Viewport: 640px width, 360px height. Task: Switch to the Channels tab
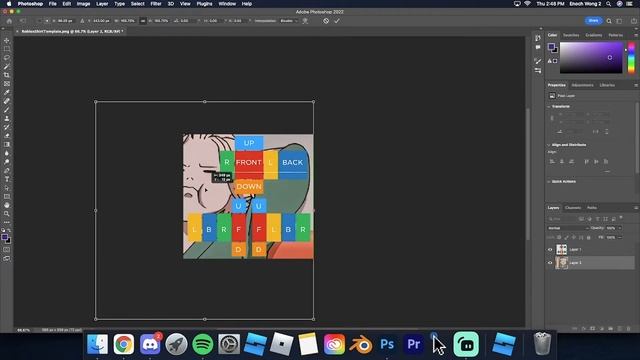573,208
